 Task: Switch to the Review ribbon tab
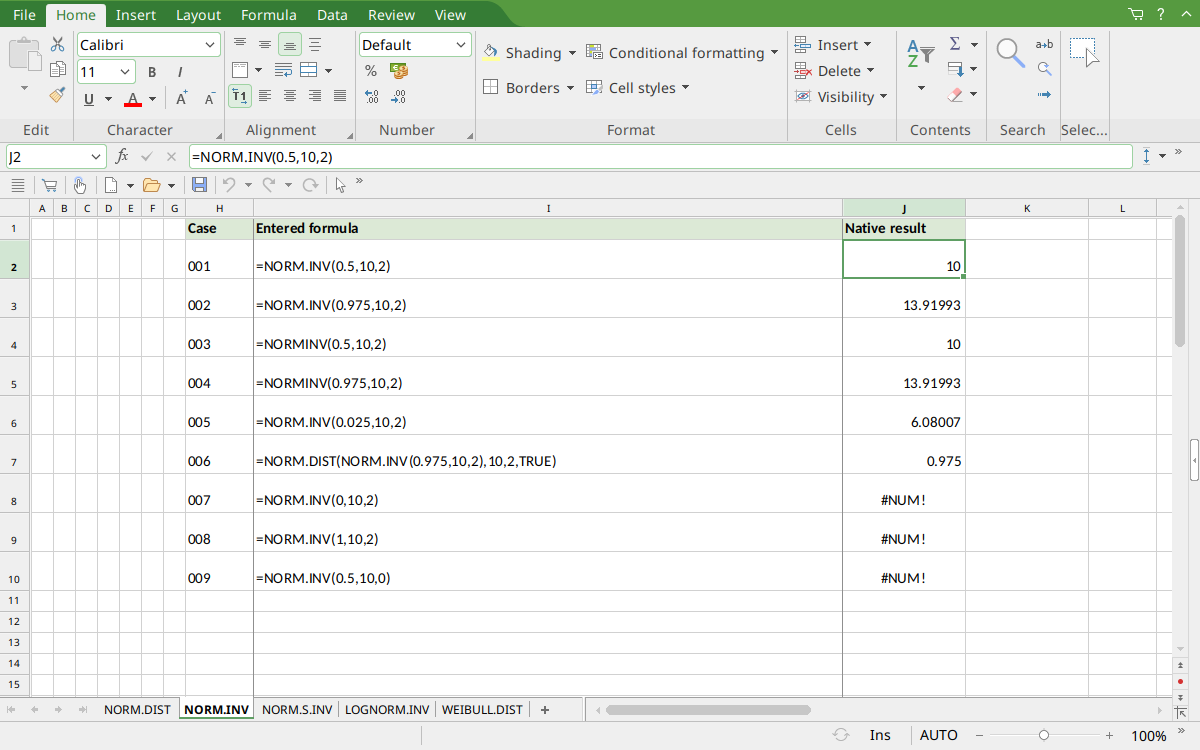(x=391, y=15)
